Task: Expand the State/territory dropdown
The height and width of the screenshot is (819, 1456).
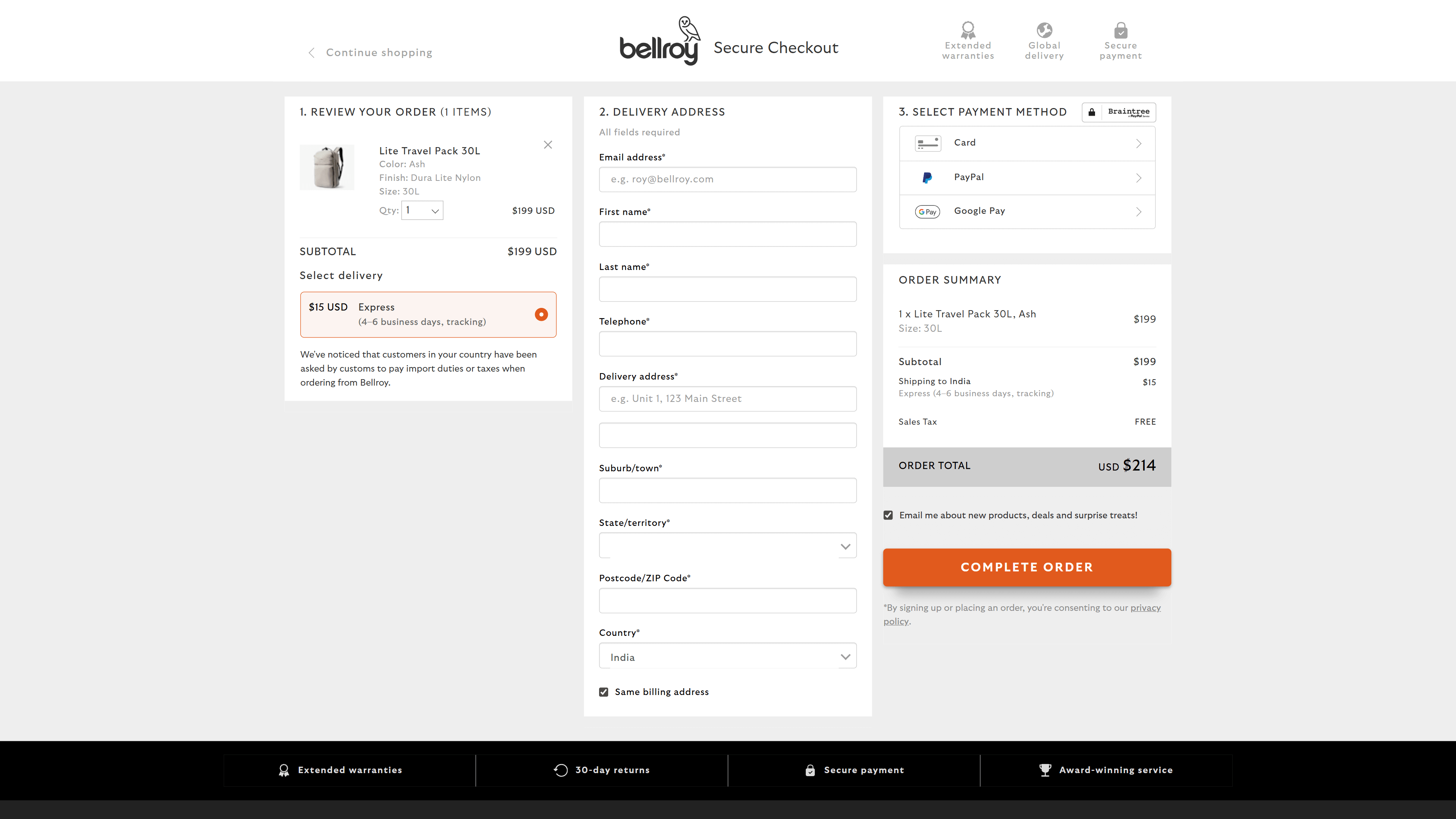Action: pos(728,546)
